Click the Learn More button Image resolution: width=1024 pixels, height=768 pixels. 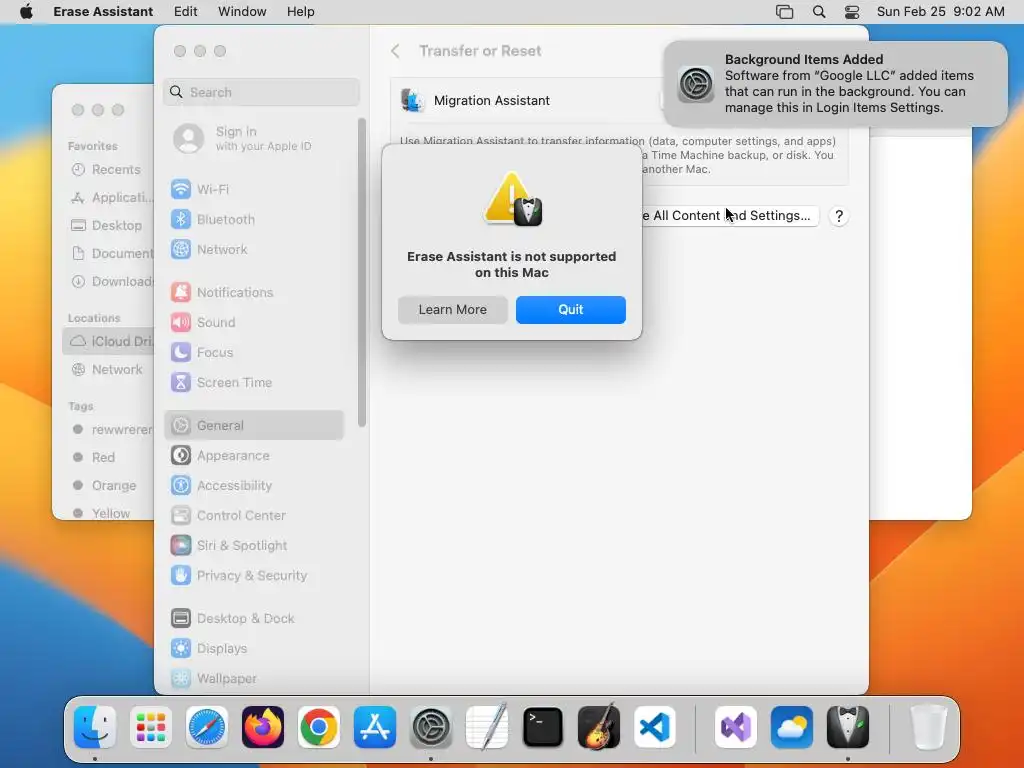point(453,310)
